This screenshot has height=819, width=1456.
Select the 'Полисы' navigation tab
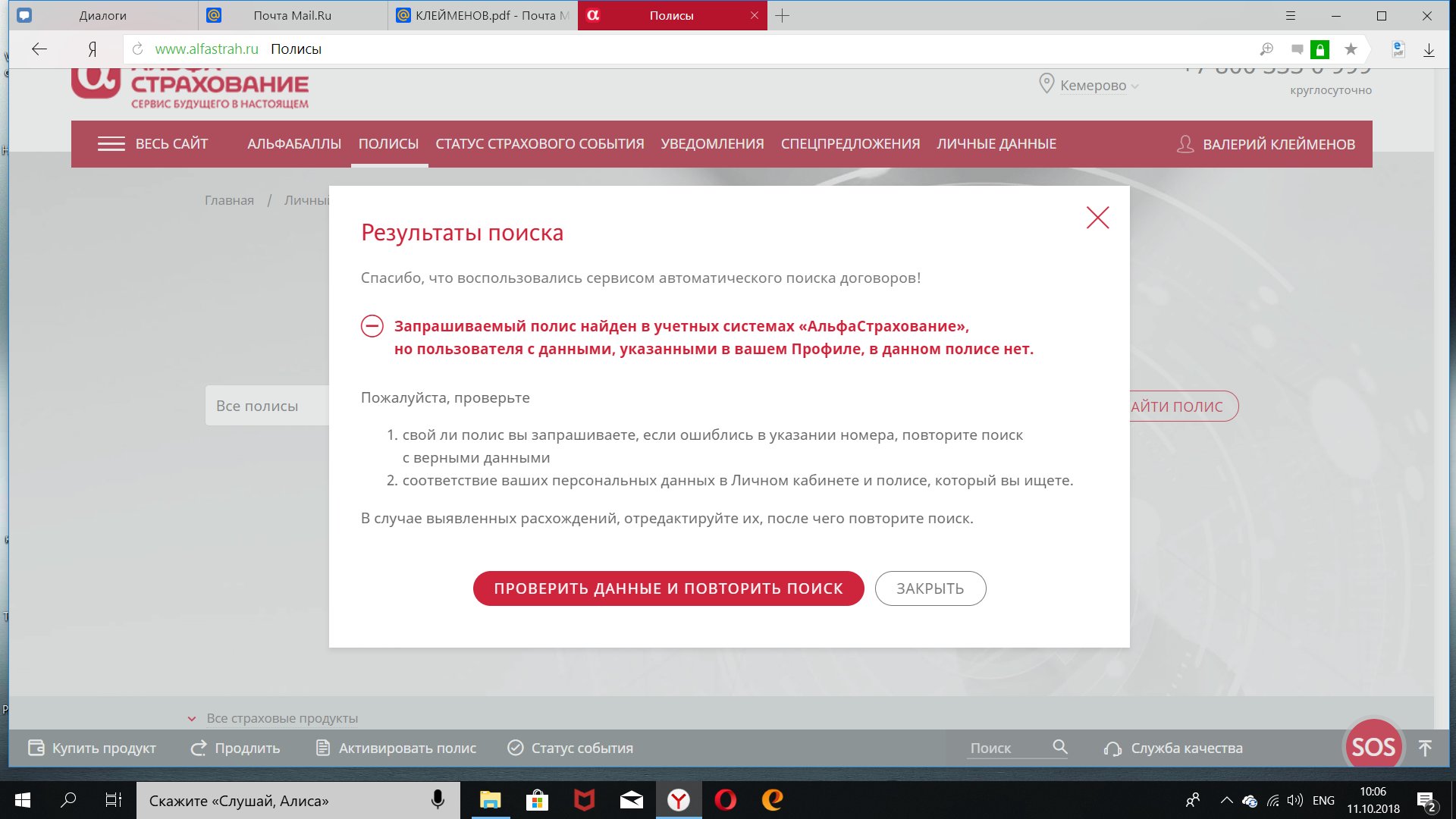tap(388, 144)
